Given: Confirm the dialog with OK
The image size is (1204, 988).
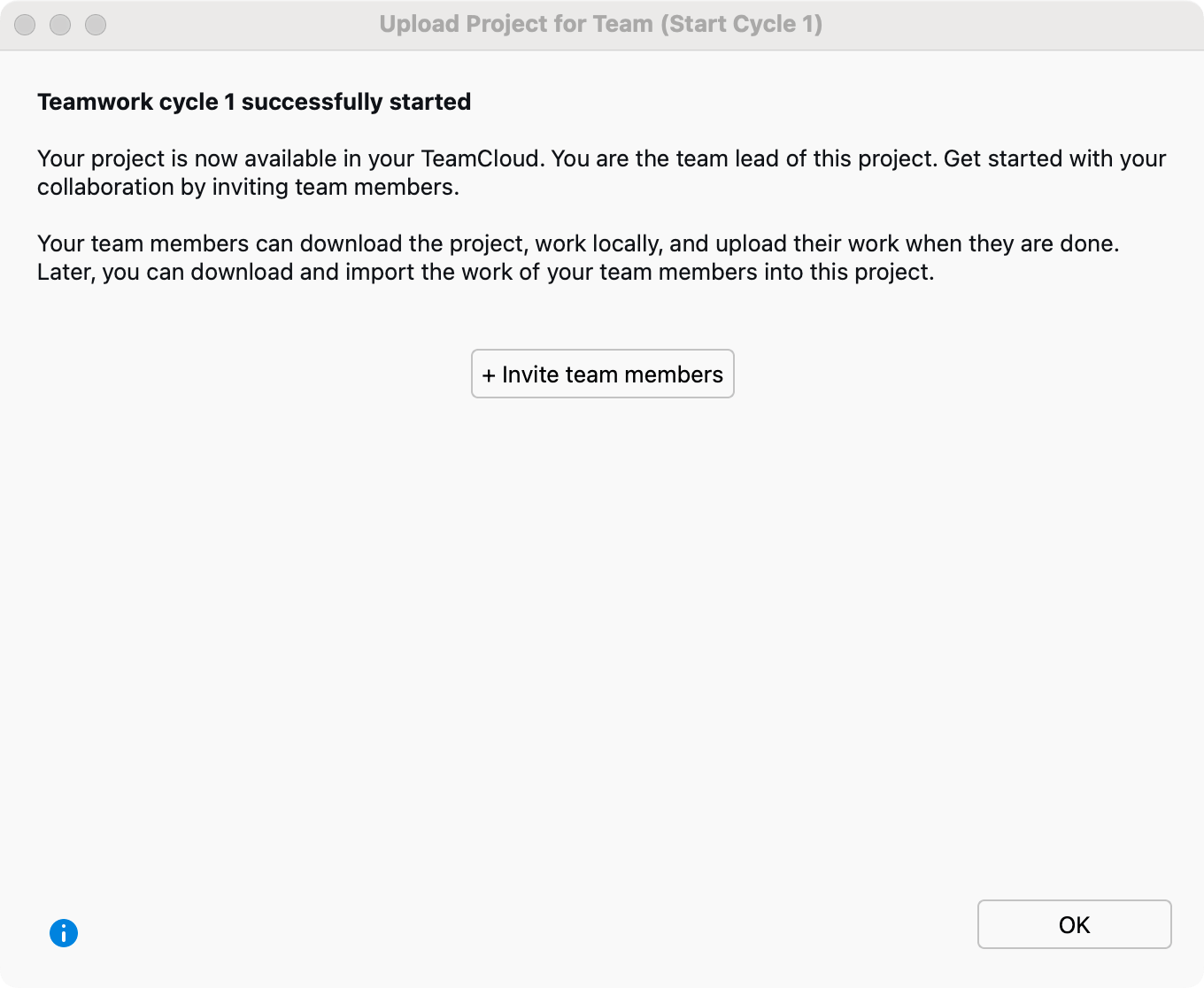Looking at the screenshot, I should [x=1074, y=924].
